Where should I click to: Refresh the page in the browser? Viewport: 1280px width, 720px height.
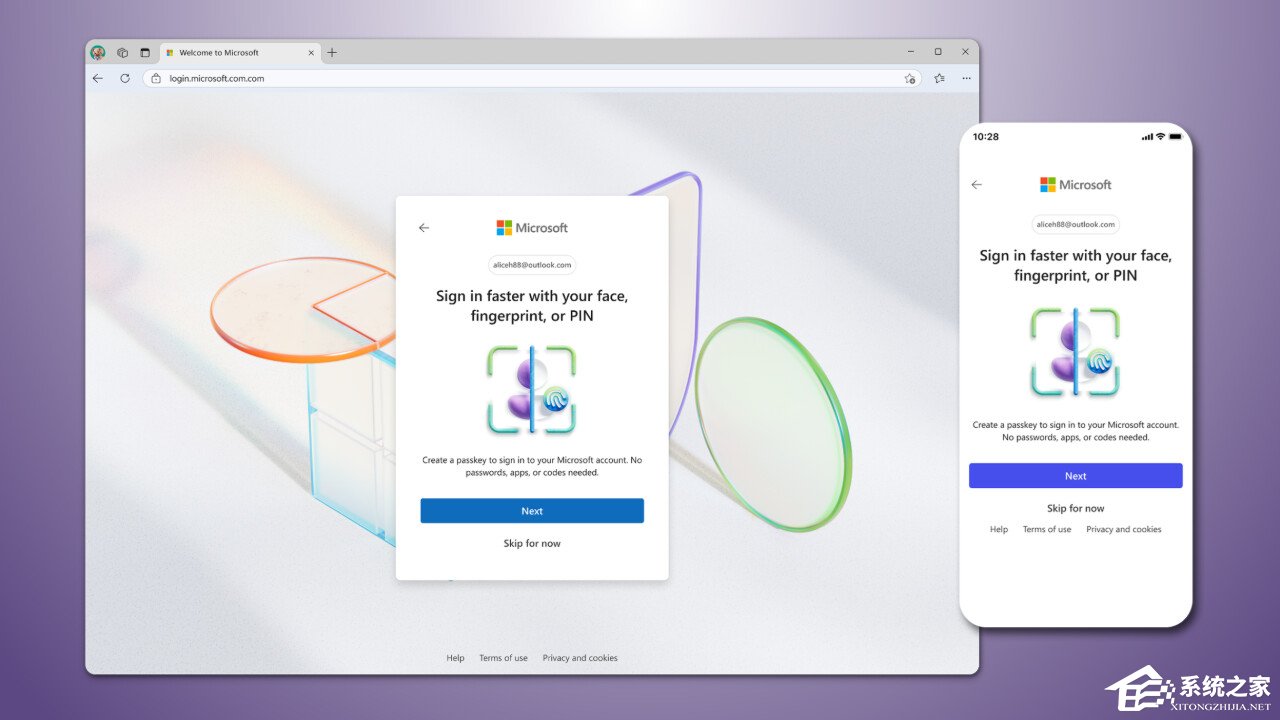[x=125, y=78]
